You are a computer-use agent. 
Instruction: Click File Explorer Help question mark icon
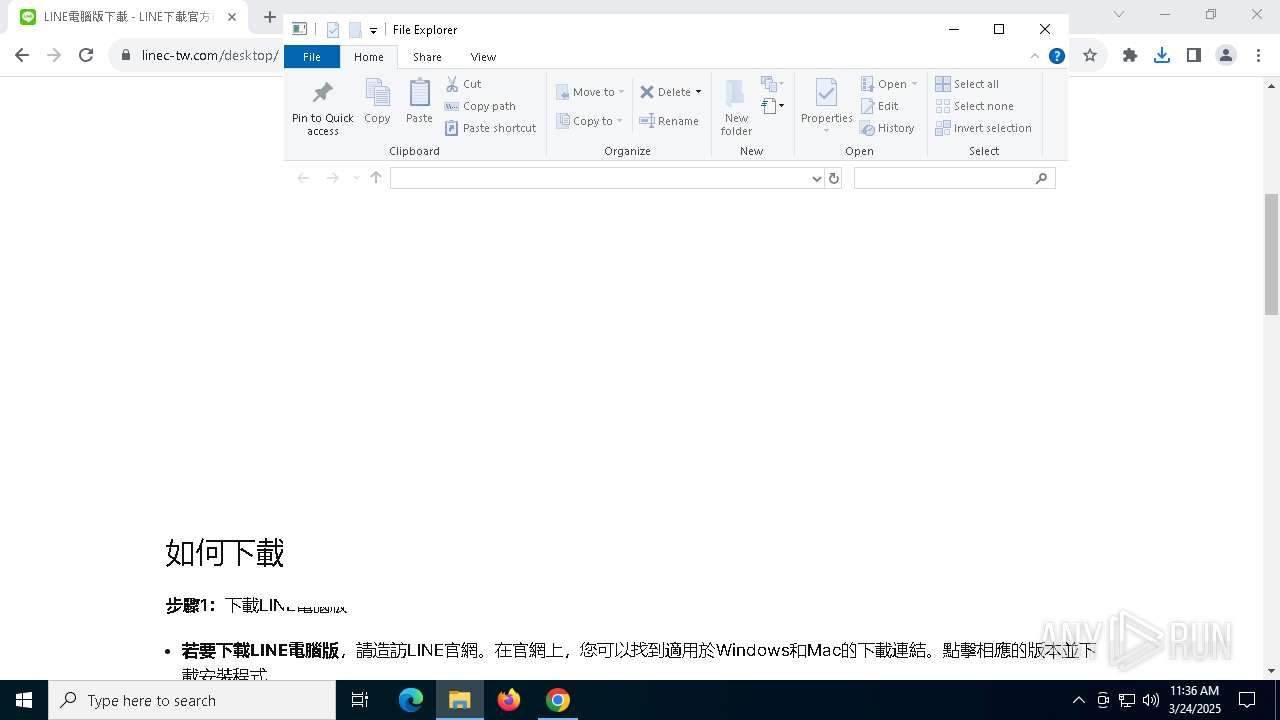(1056, 56)
